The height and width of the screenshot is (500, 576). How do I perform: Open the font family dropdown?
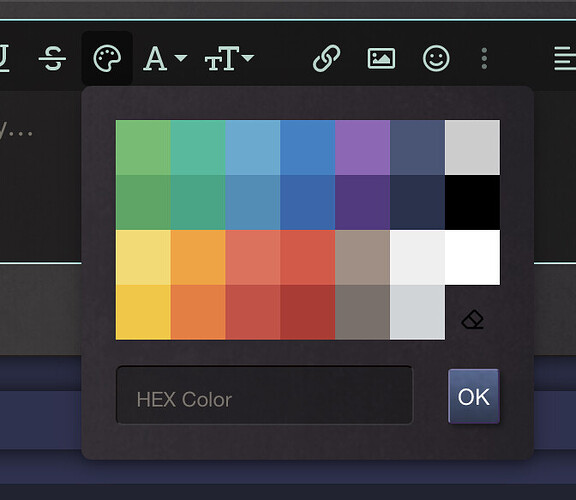pyautogui.click(x=165, y=58)
